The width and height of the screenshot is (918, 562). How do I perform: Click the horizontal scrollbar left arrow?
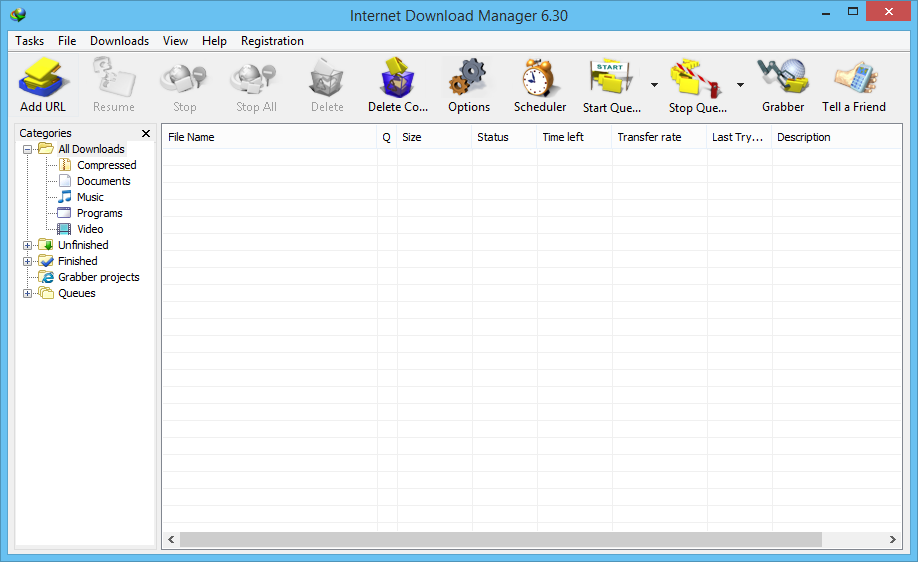click(x=171, y=540)
